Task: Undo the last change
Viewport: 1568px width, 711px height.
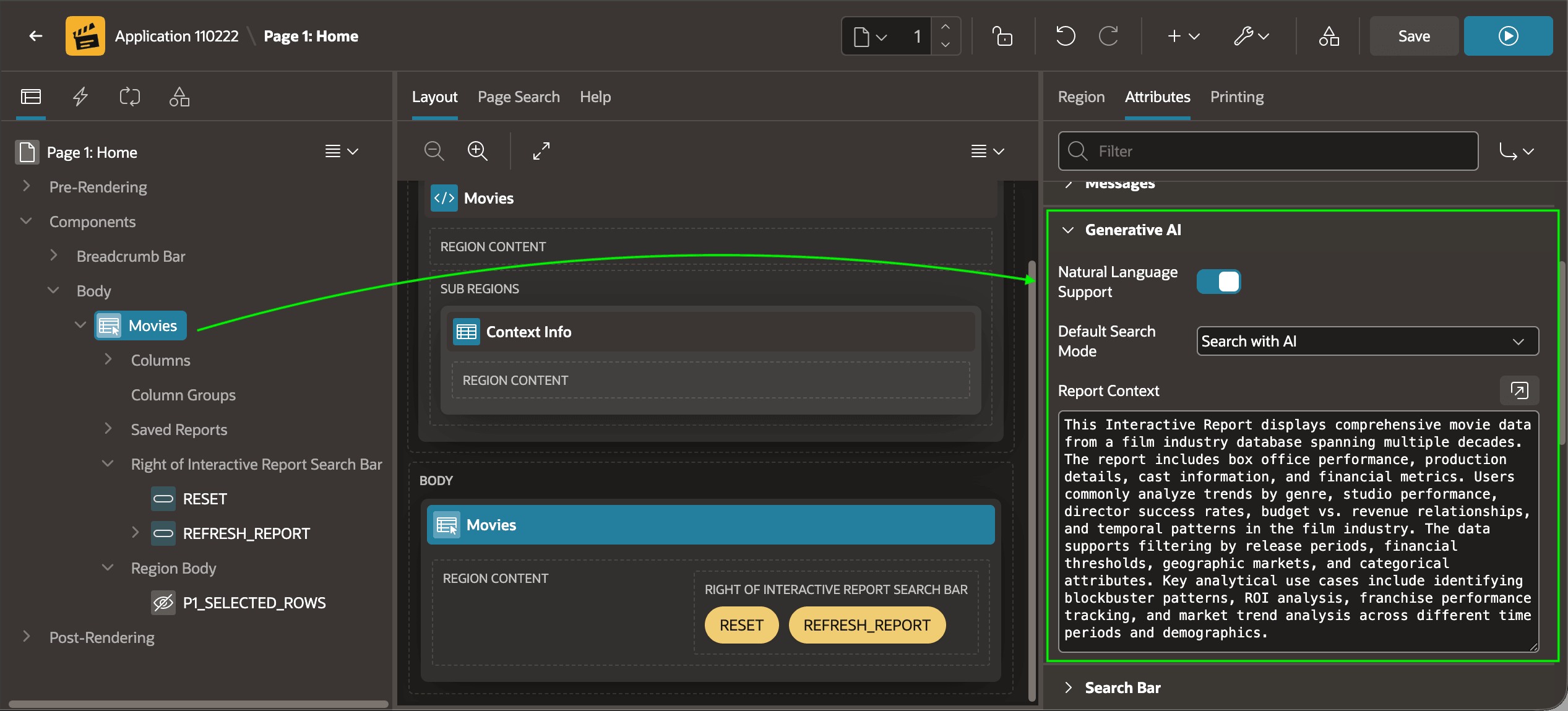Action: 1066,36
